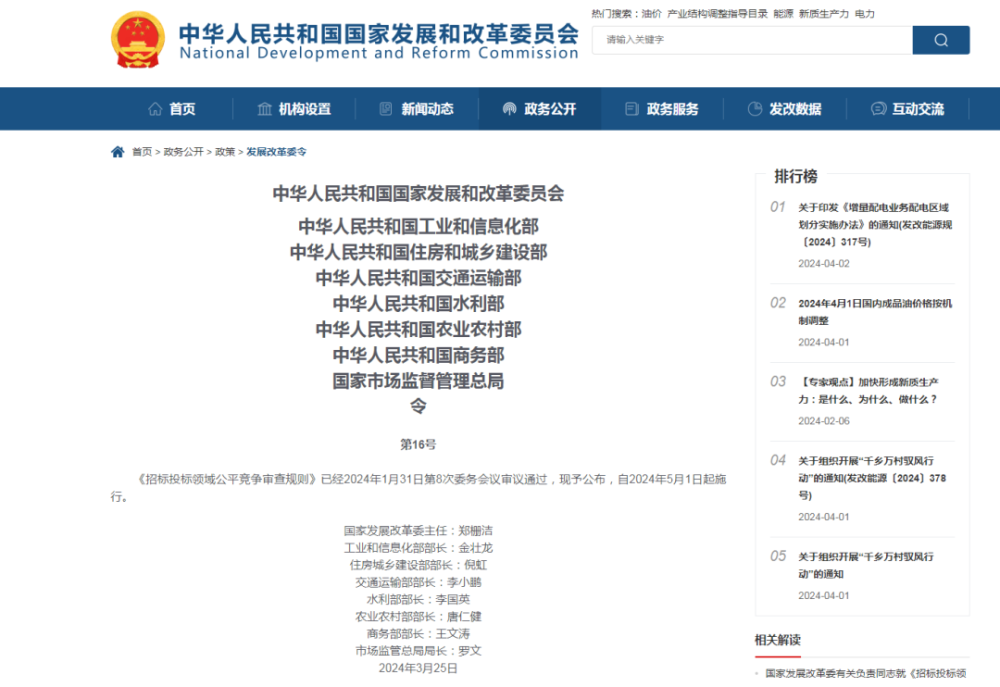Select hot search keyword 油价

pyautogui.click(x=651, y=14)
